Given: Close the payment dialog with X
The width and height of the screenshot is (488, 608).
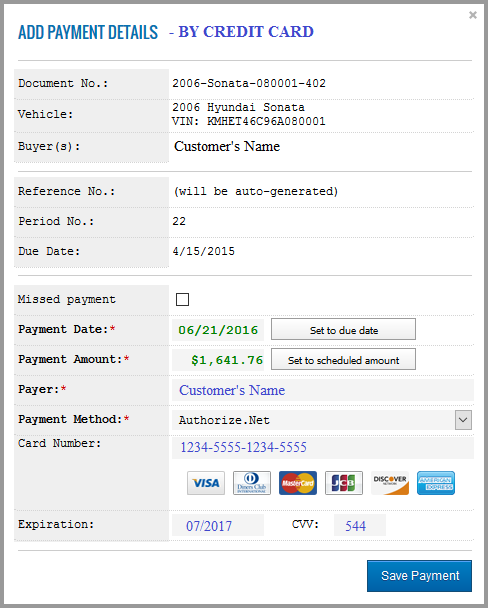Looking at the screenshot, I should pyautogui.click(x=472, y=15).
